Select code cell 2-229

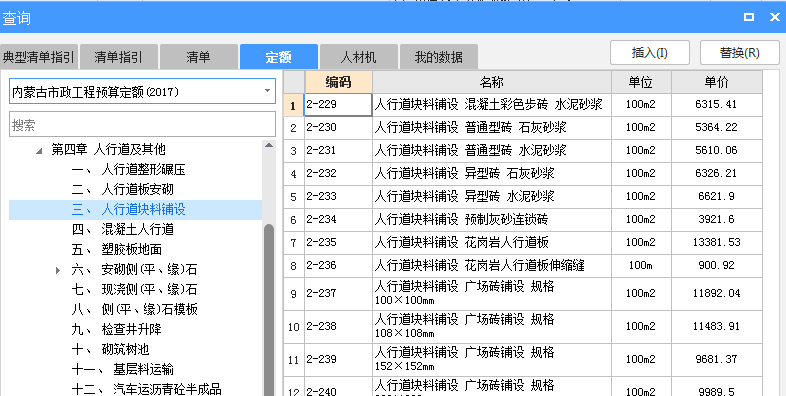pyautogui.click(x=338, y=105)
